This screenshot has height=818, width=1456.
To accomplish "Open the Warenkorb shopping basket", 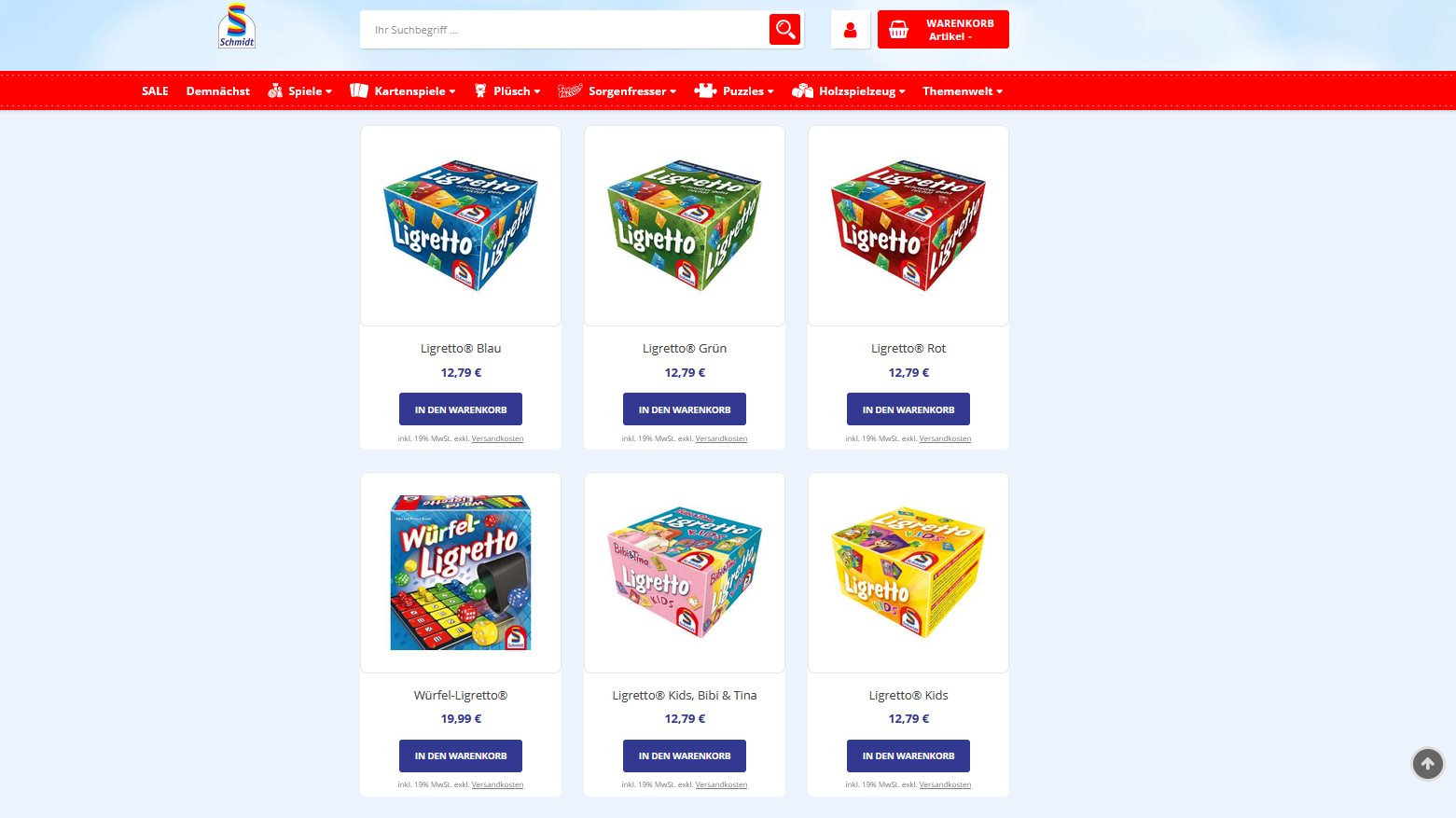I will pyautogui.click(x=943, y=30).
